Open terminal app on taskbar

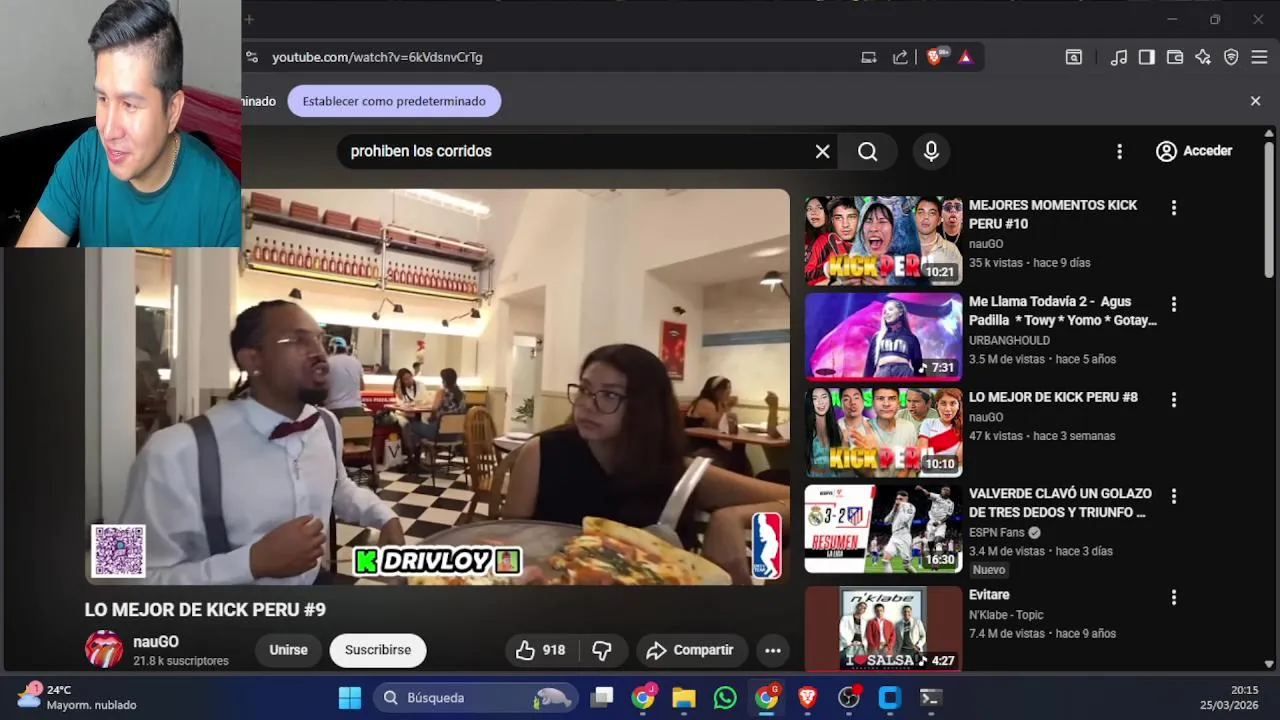pos(931,698)
